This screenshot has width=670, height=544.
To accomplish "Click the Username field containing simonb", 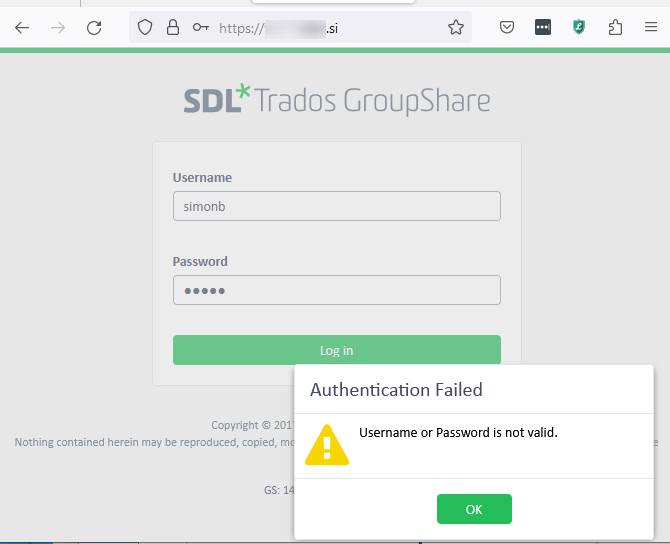I will [337, 206].
